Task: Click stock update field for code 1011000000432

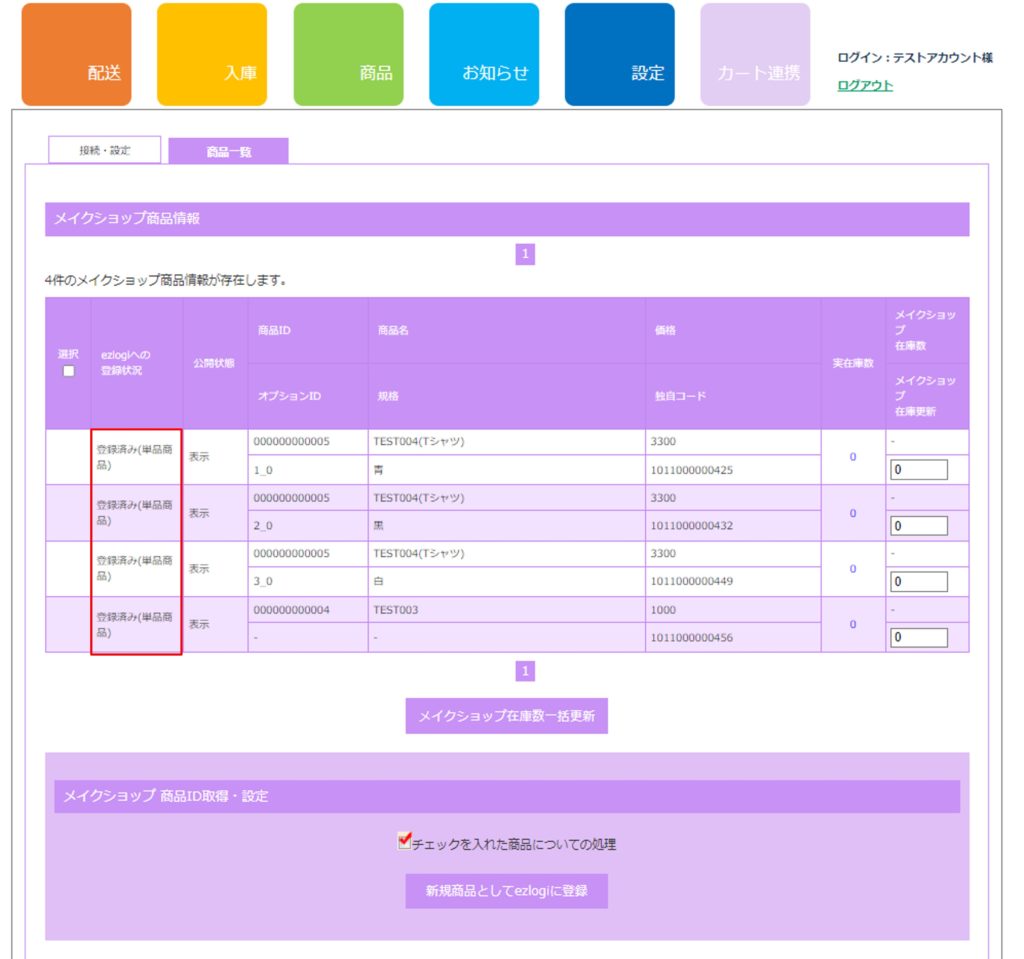Action: pos(919,526)
